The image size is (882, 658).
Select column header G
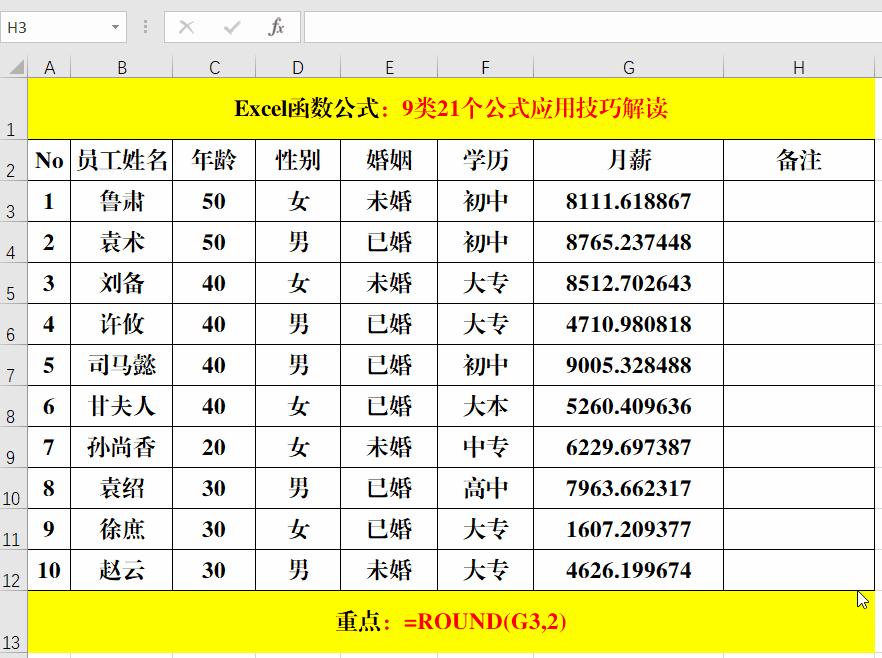(x=628, y=67)
